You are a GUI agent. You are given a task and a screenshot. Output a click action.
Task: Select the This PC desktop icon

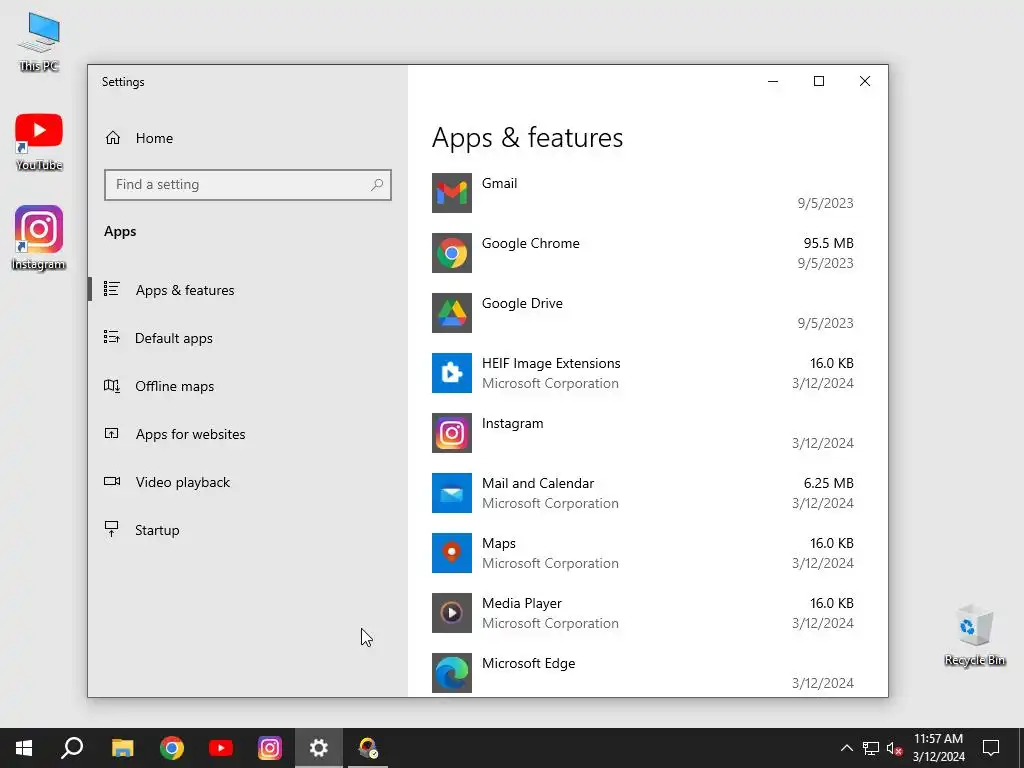[39, 42]
